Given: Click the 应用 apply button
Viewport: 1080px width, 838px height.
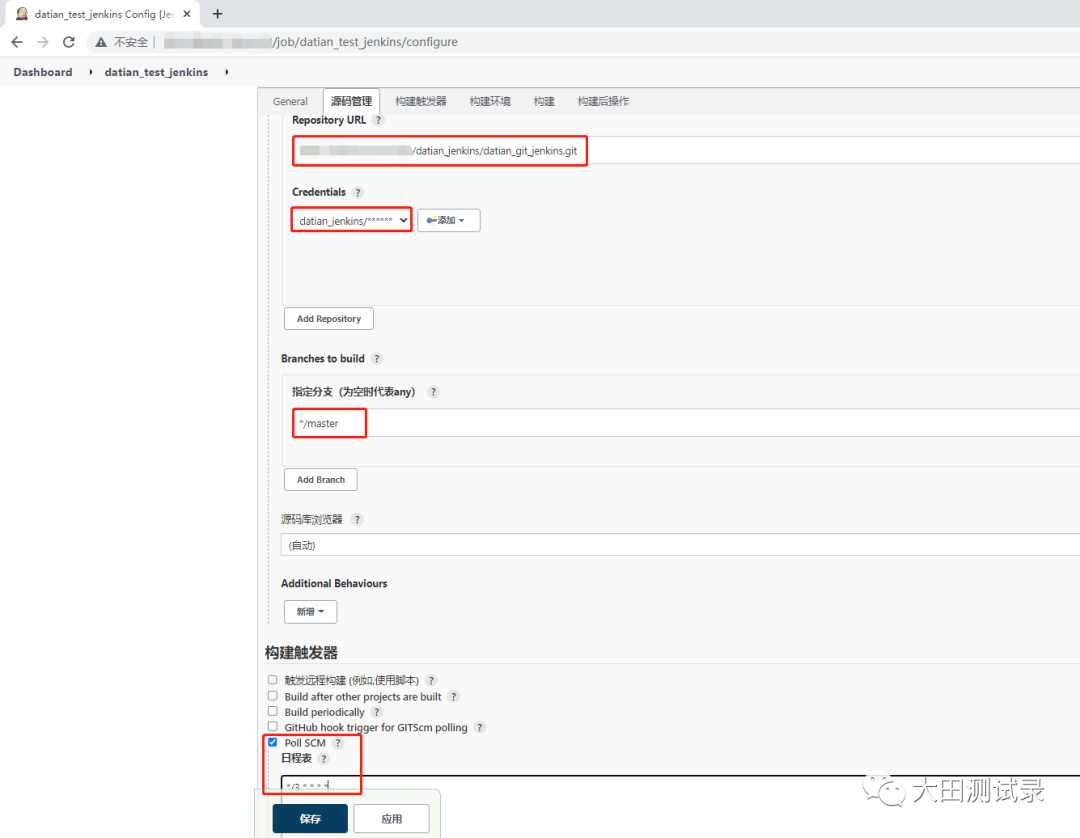Looking at the screenshot, I should pos(391,819).
